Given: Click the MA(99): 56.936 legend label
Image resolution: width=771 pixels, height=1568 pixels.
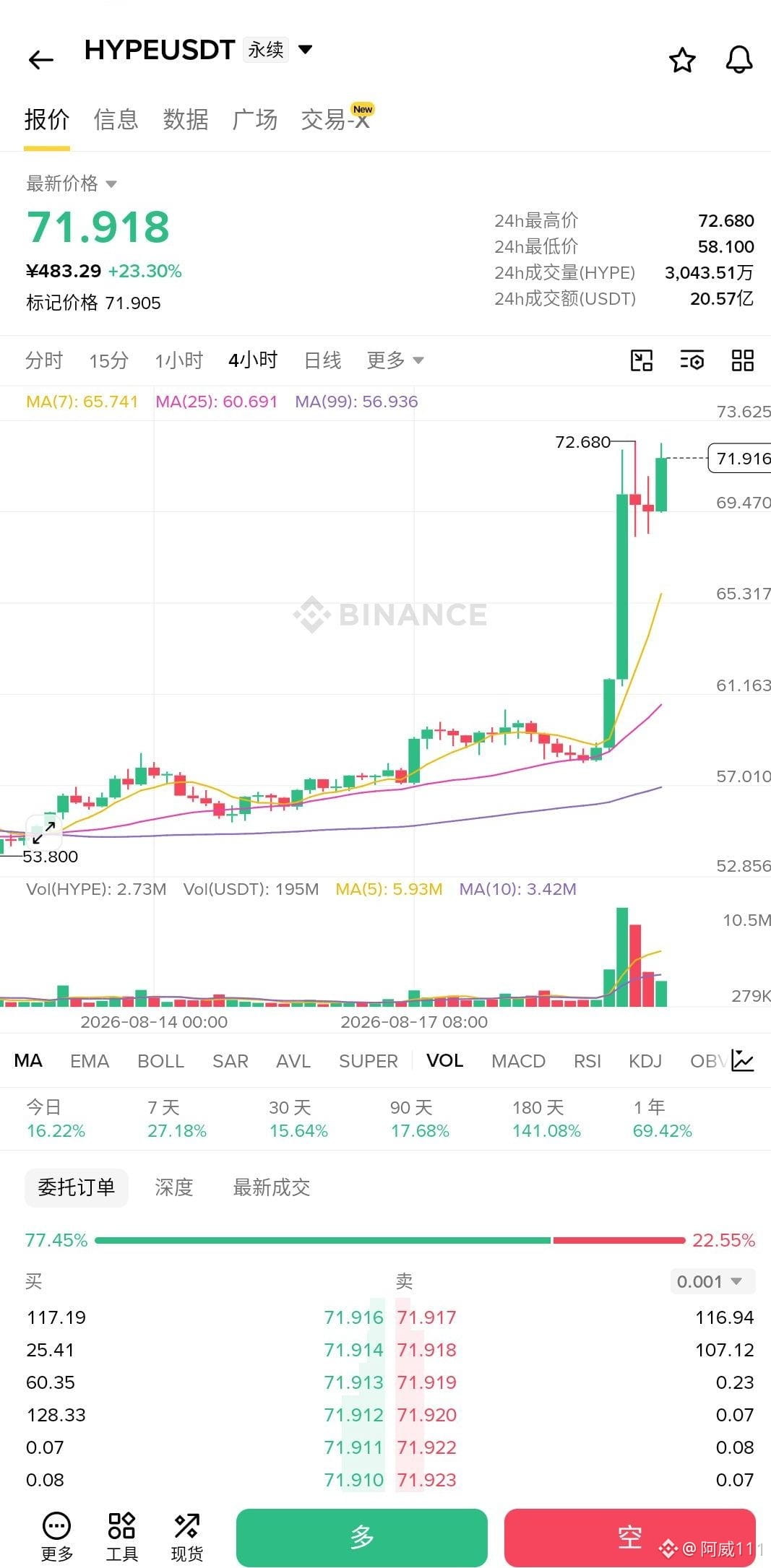Looking at the screenshot, I should coord(356,402).
